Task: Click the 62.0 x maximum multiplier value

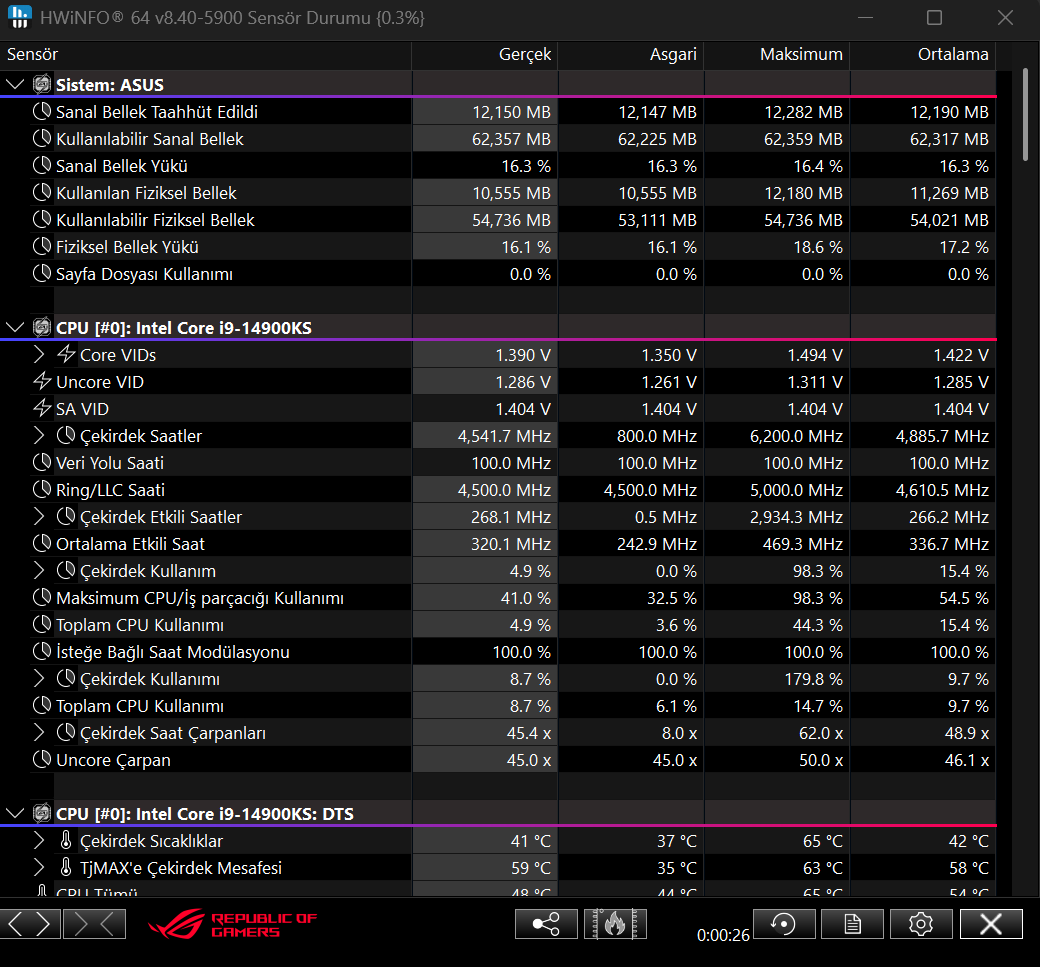Action: point(820,733)
